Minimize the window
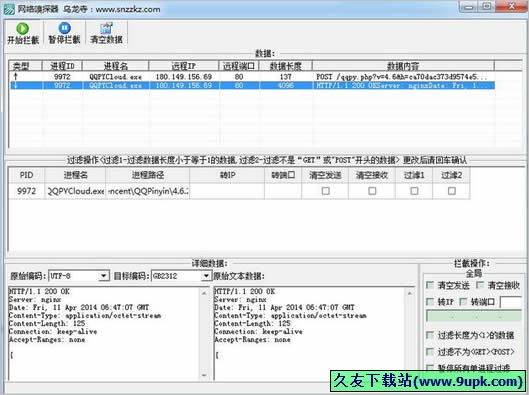529x395 pixels. pos(469,7)
